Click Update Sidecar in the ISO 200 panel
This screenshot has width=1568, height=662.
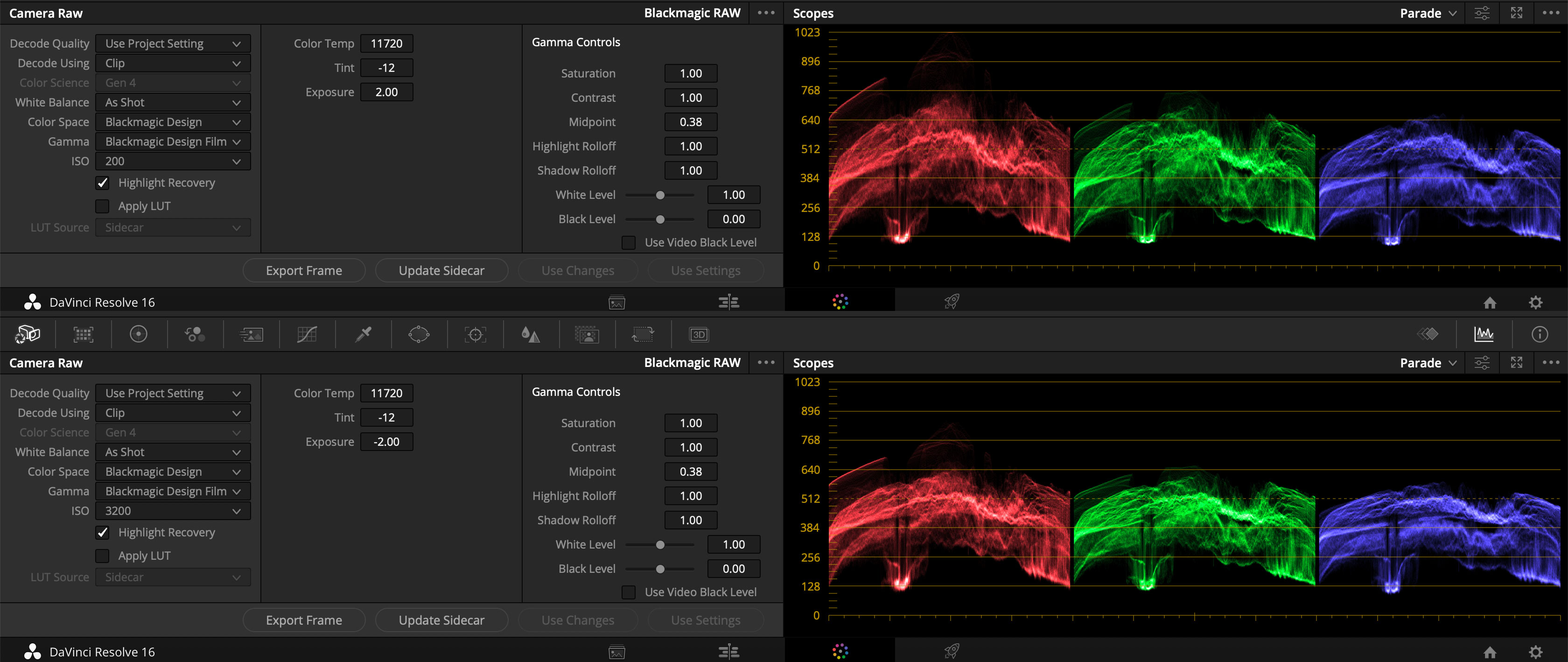pyautogui.click(x=441, y=270)
